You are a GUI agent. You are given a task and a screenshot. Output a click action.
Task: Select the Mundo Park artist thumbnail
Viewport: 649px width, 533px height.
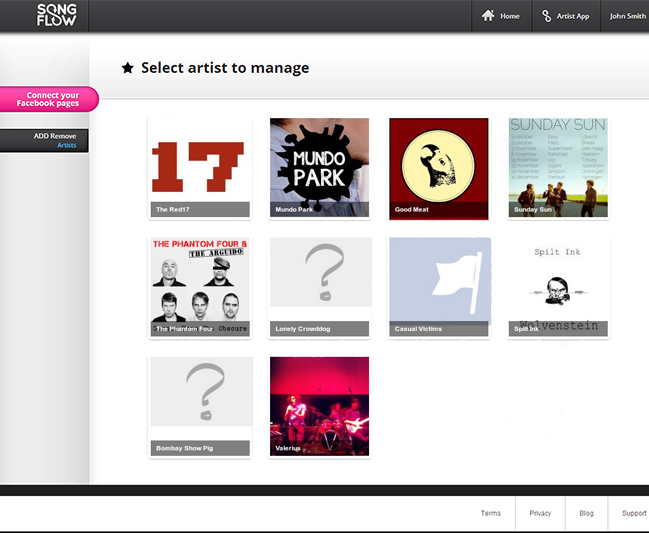tap(319, 168)
